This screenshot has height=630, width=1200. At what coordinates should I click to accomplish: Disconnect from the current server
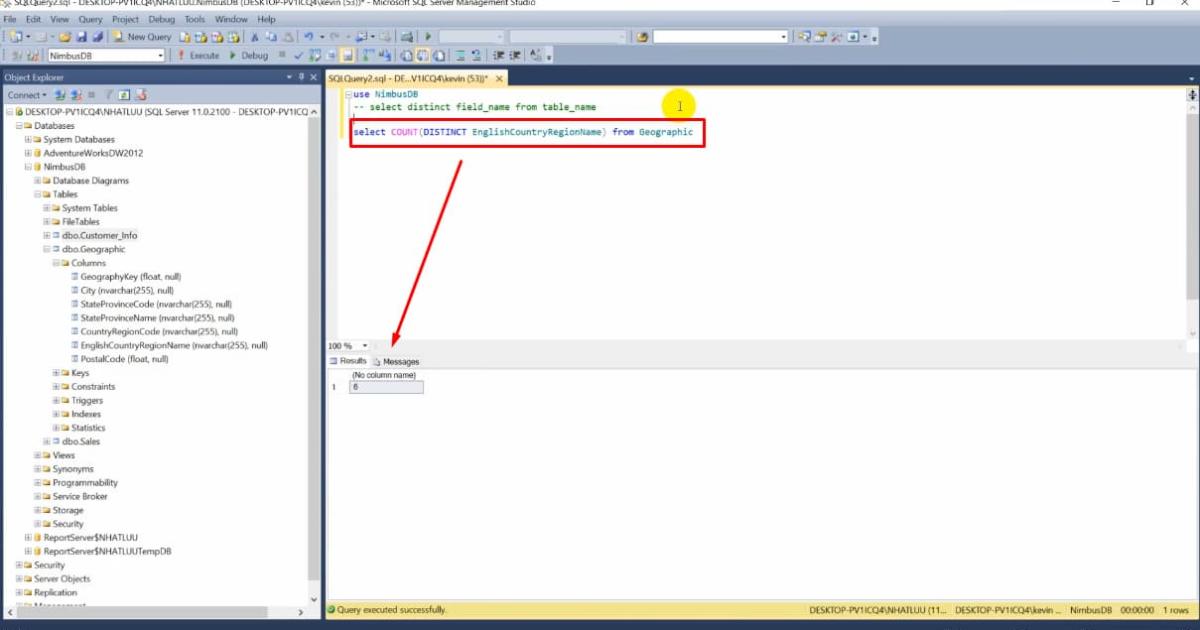pos(76,95)
